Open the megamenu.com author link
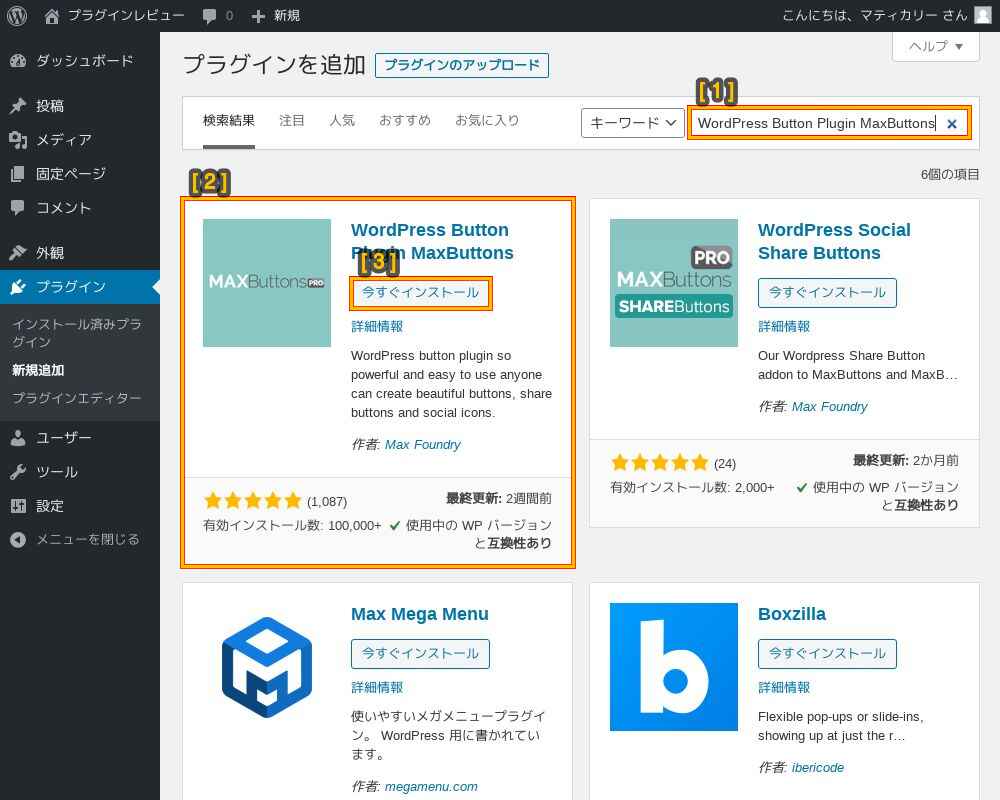This screenshot has width=1000, height=800. 431,787
